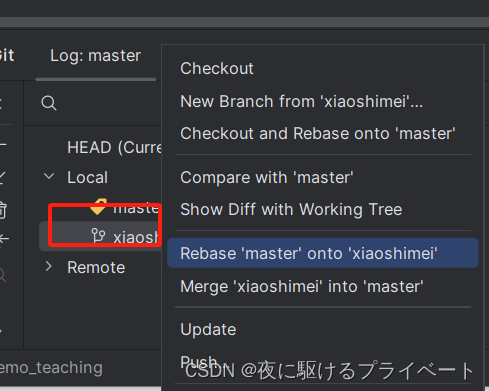The image size is (489, 391).
Task: Click the demo_teaching status bar entry
Action: click(51, 368)
